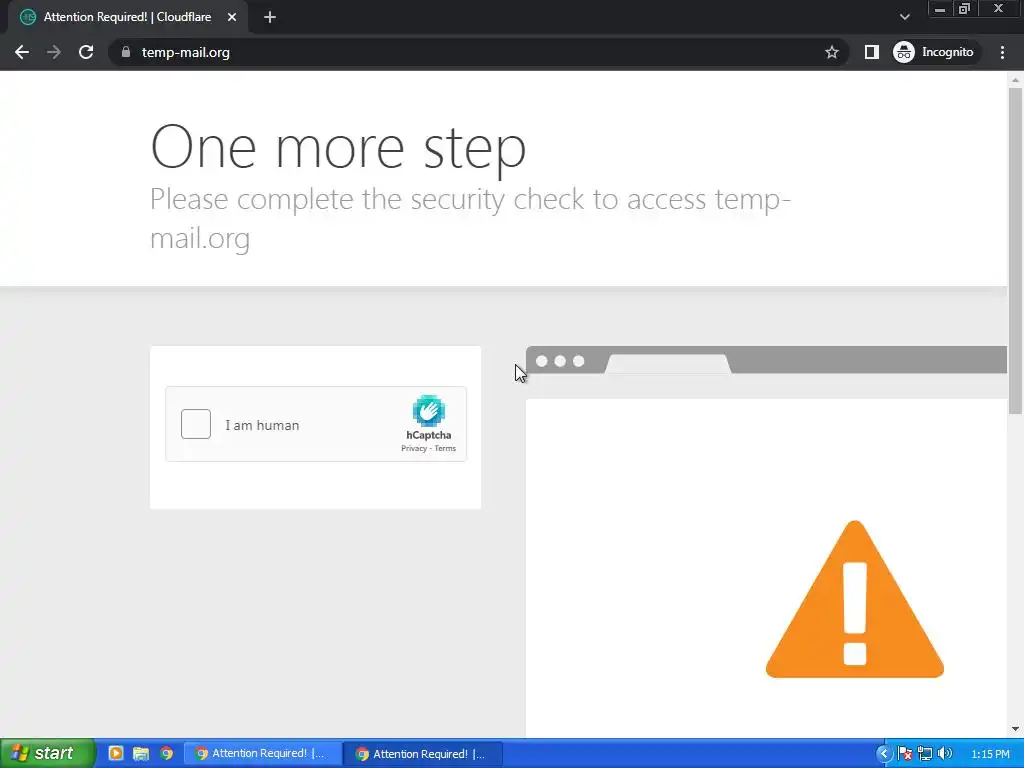Toggle the side panel icon
The height and width of the screenshot is (768, 1024).
coord(871,52)
